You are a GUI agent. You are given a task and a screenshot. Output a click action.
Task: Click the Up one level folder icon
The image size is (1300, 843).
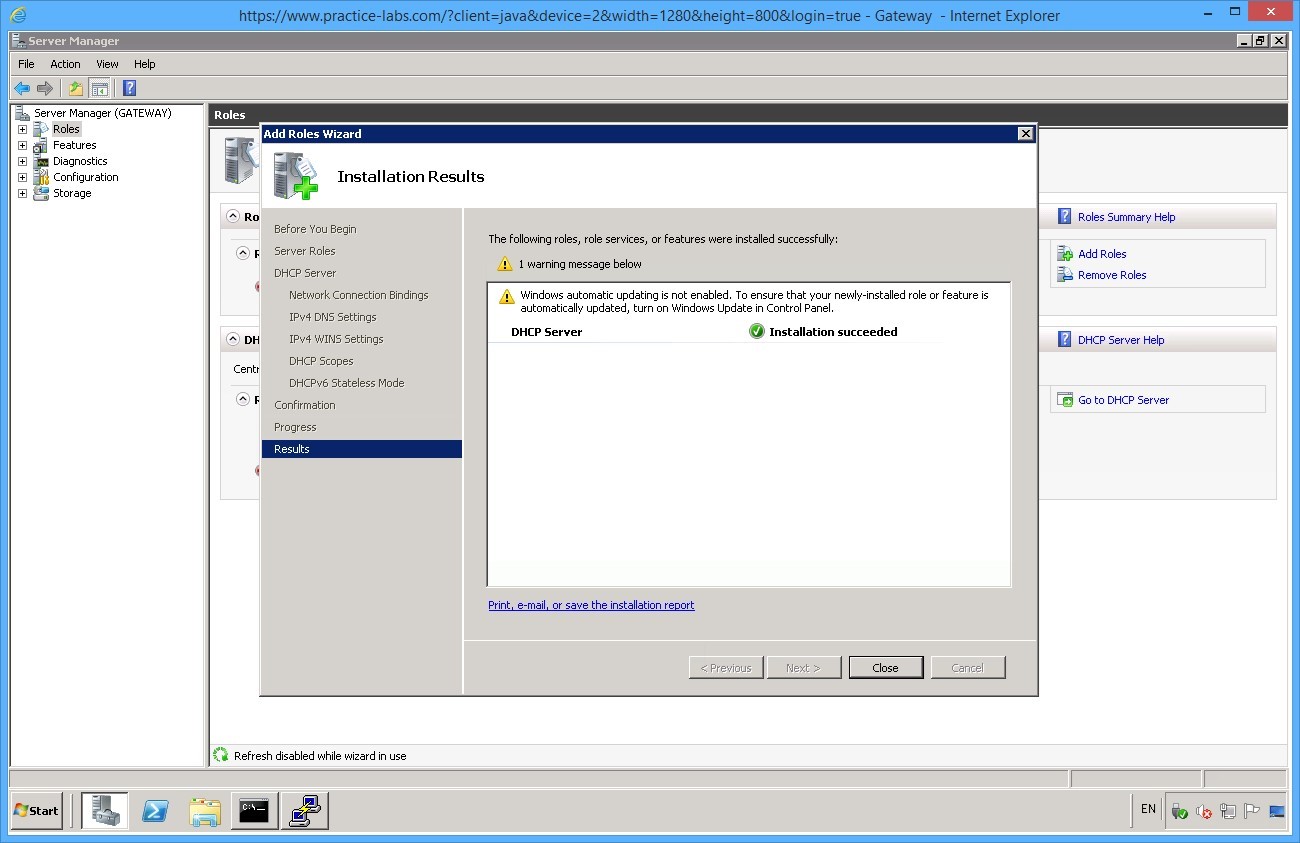pyautogui.click(x=76, y=88)
